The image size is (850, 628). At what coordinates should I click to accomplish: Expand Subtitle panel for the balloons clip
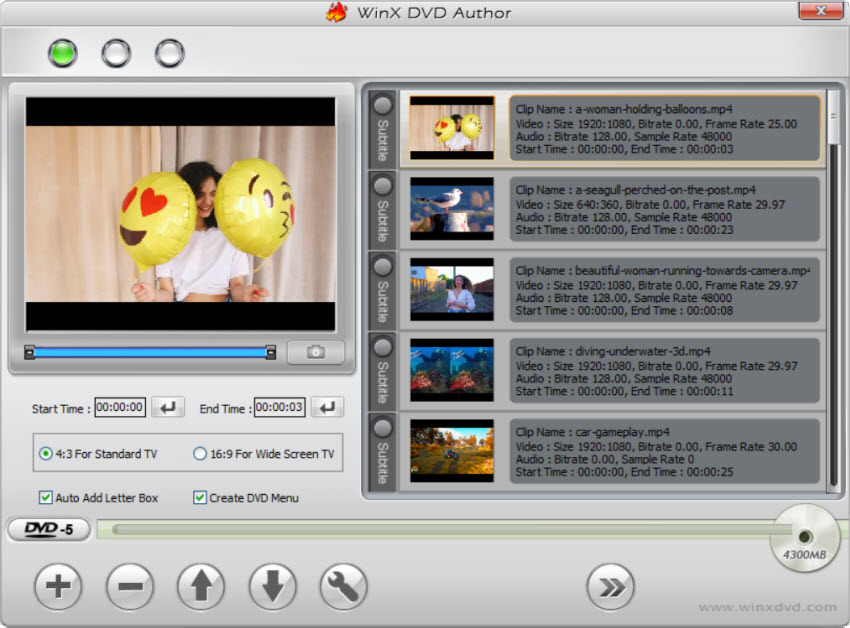click(x=382, y=128)
